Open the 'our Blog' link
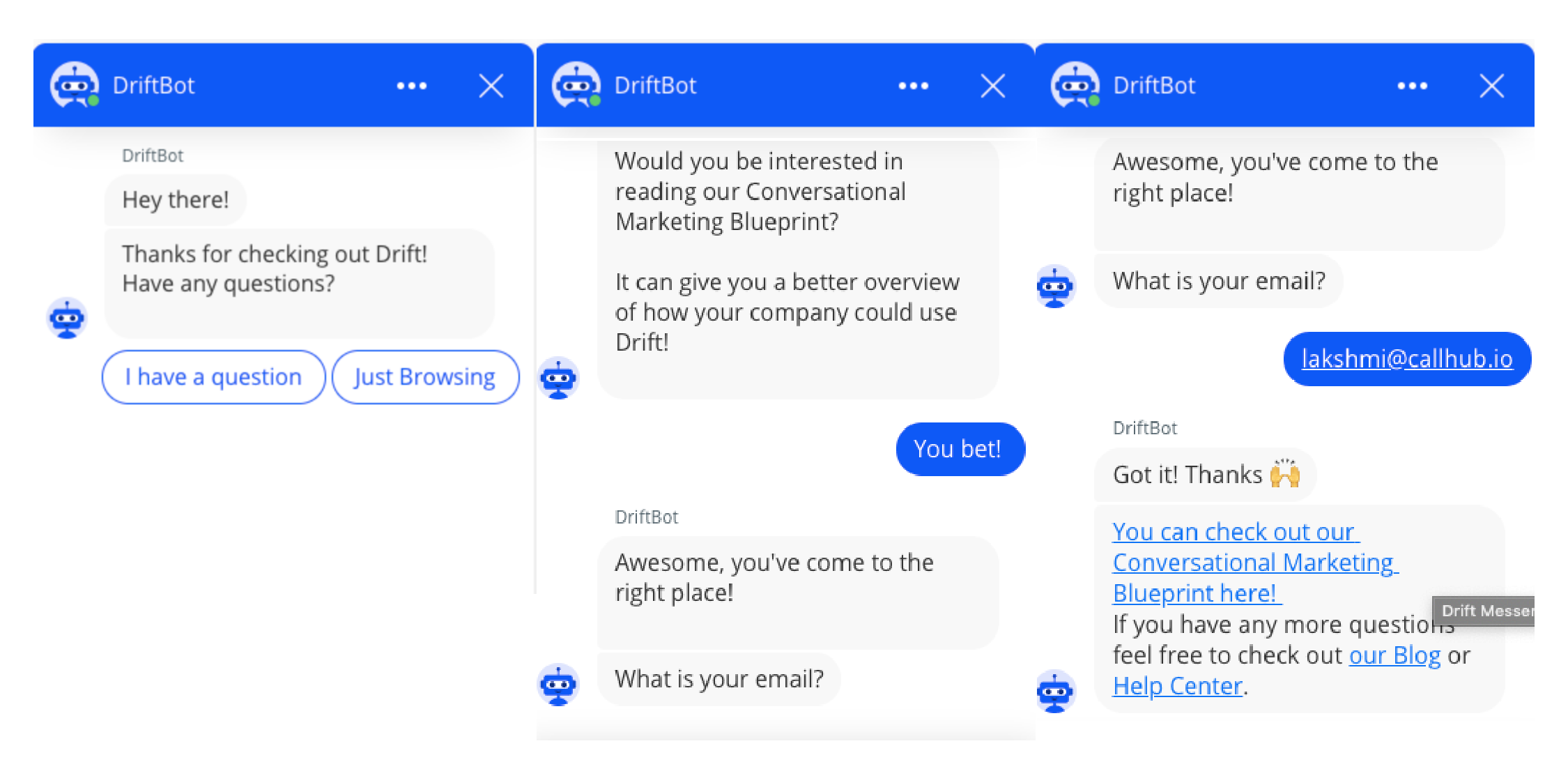Screen dimensions: 1568x778 point(1394,655)
